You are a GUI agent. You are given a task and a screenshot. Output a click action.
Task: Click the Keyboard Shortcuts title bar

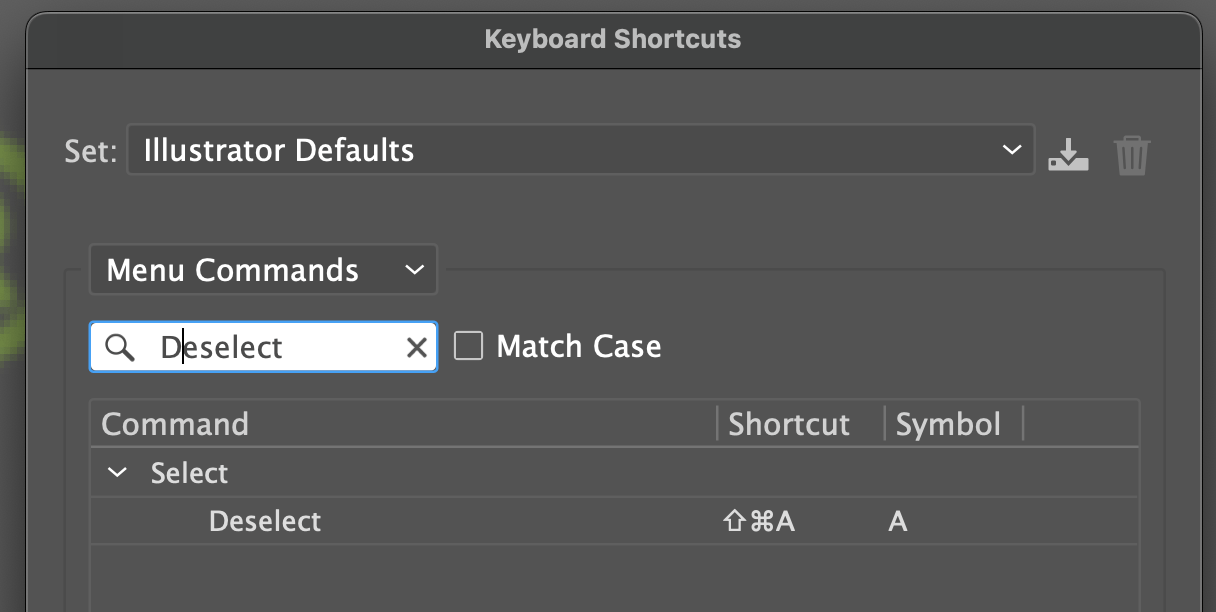(x=612, y=38)
